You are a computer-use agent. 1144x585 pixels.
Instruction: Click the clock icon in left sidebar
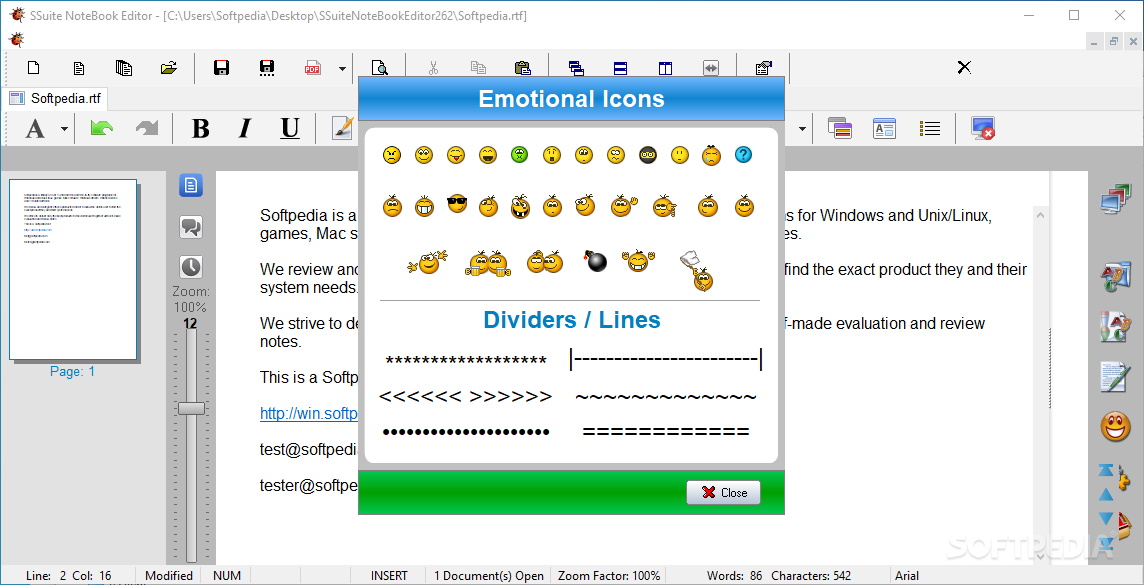[x=191, y=267]
